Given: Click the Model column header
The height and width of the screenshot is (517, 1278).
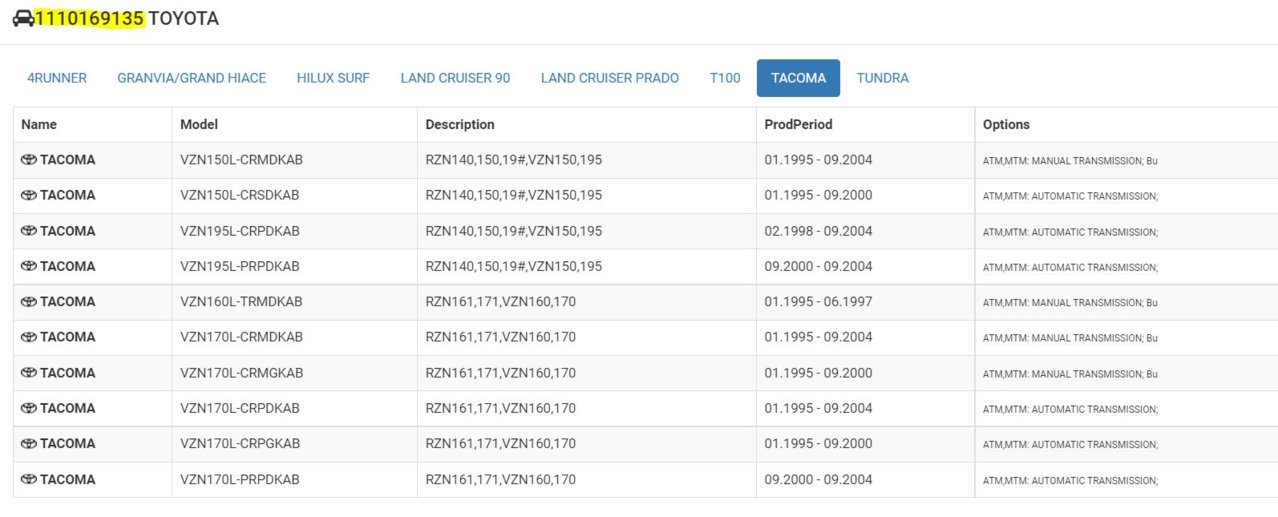Looking at the screenshot, I should (x=199, y=125).
